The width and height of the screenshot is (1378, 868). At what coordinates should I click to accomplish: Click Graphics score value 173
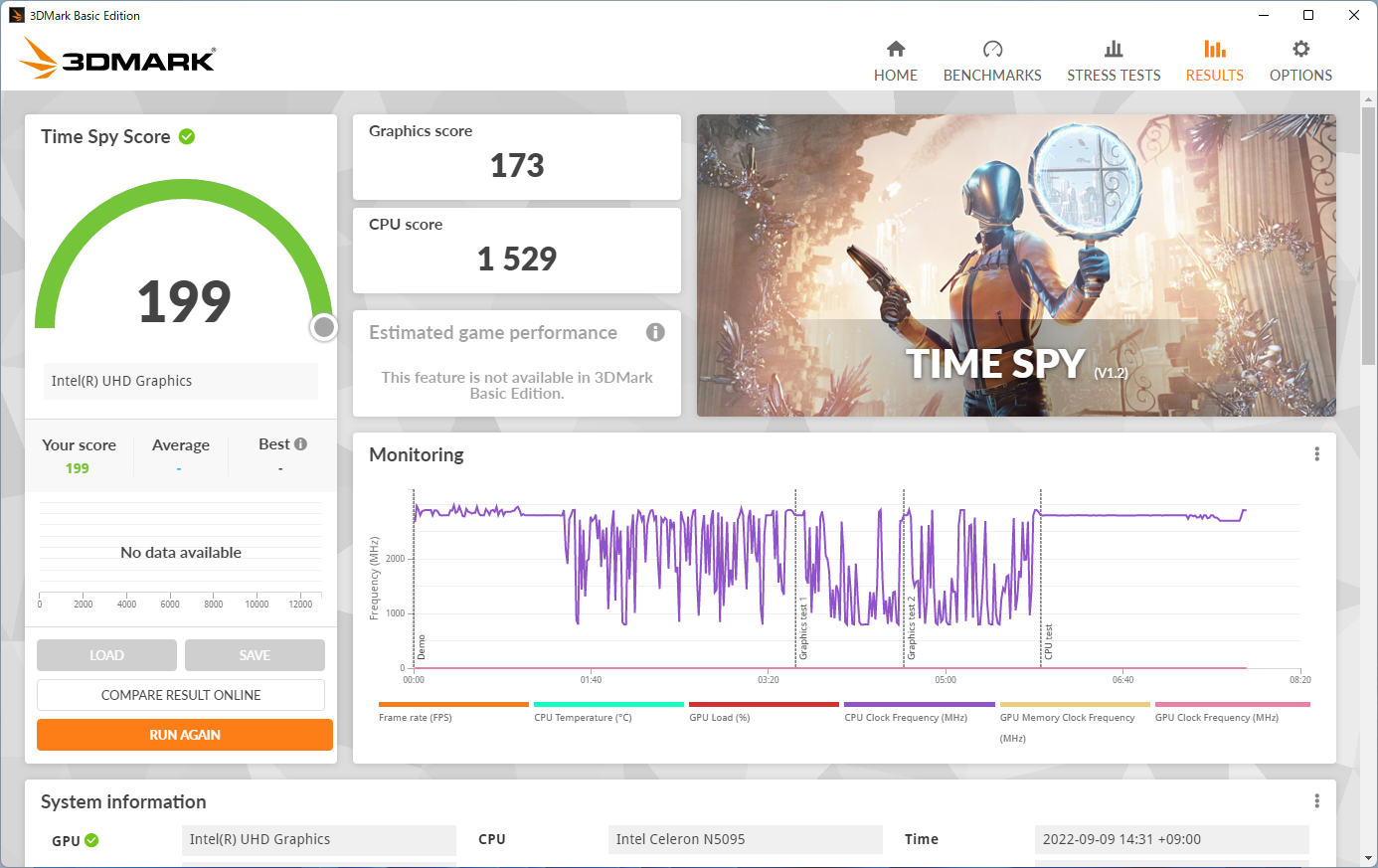point(517,165)
